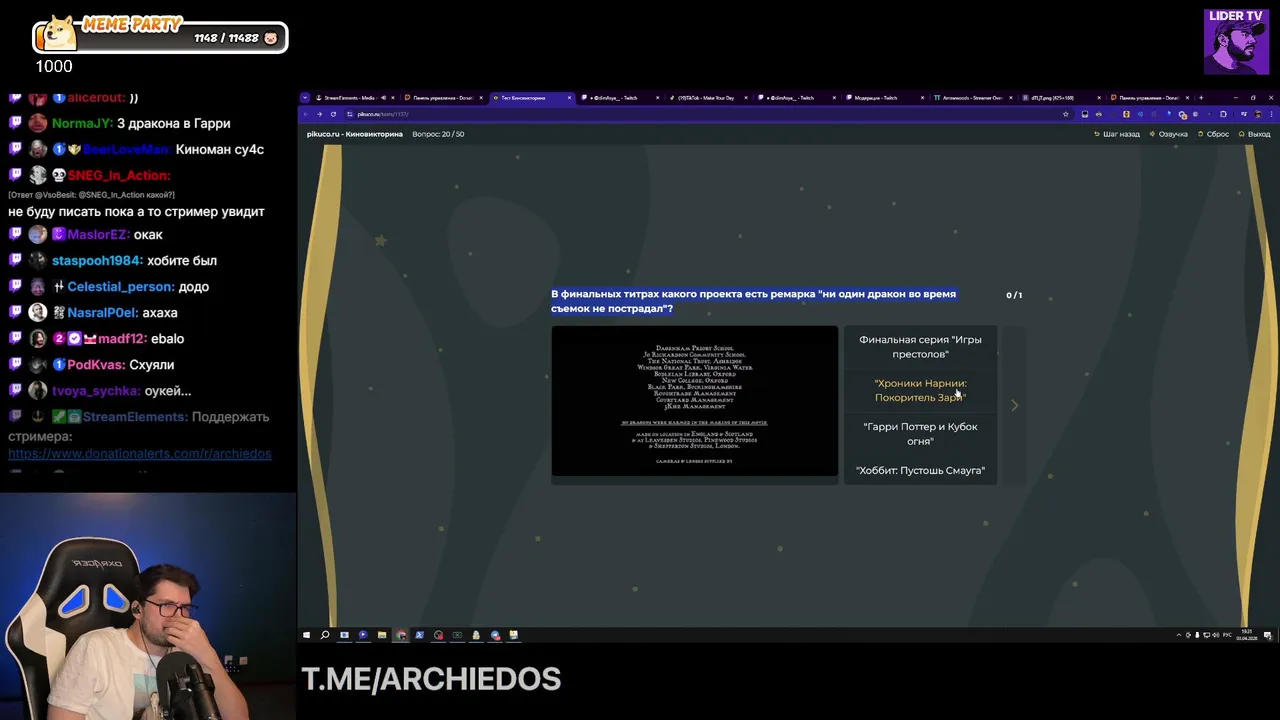Click the browser back arrow
The height and width of the screenshot is (720, 1280).
point(307,114)
